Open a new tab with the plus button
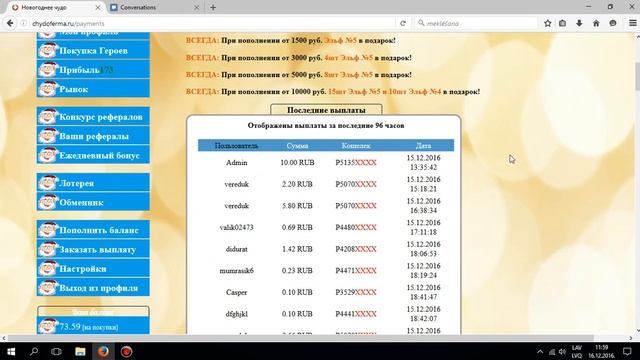Viewport: 640px width, 360px height. (x=213, y=7)
